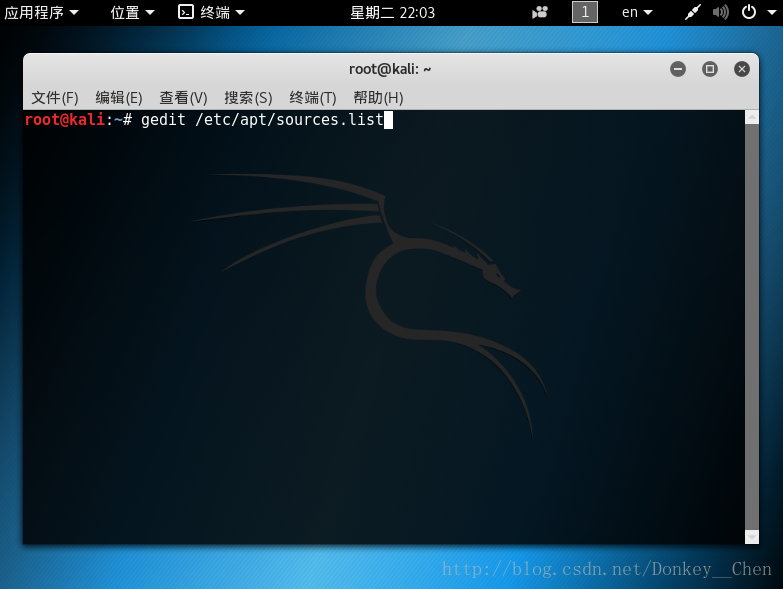Minimize the root@kali terminal window
This screenshot has height=589, width=783.
pyautogui.click(x=678, y=69)
